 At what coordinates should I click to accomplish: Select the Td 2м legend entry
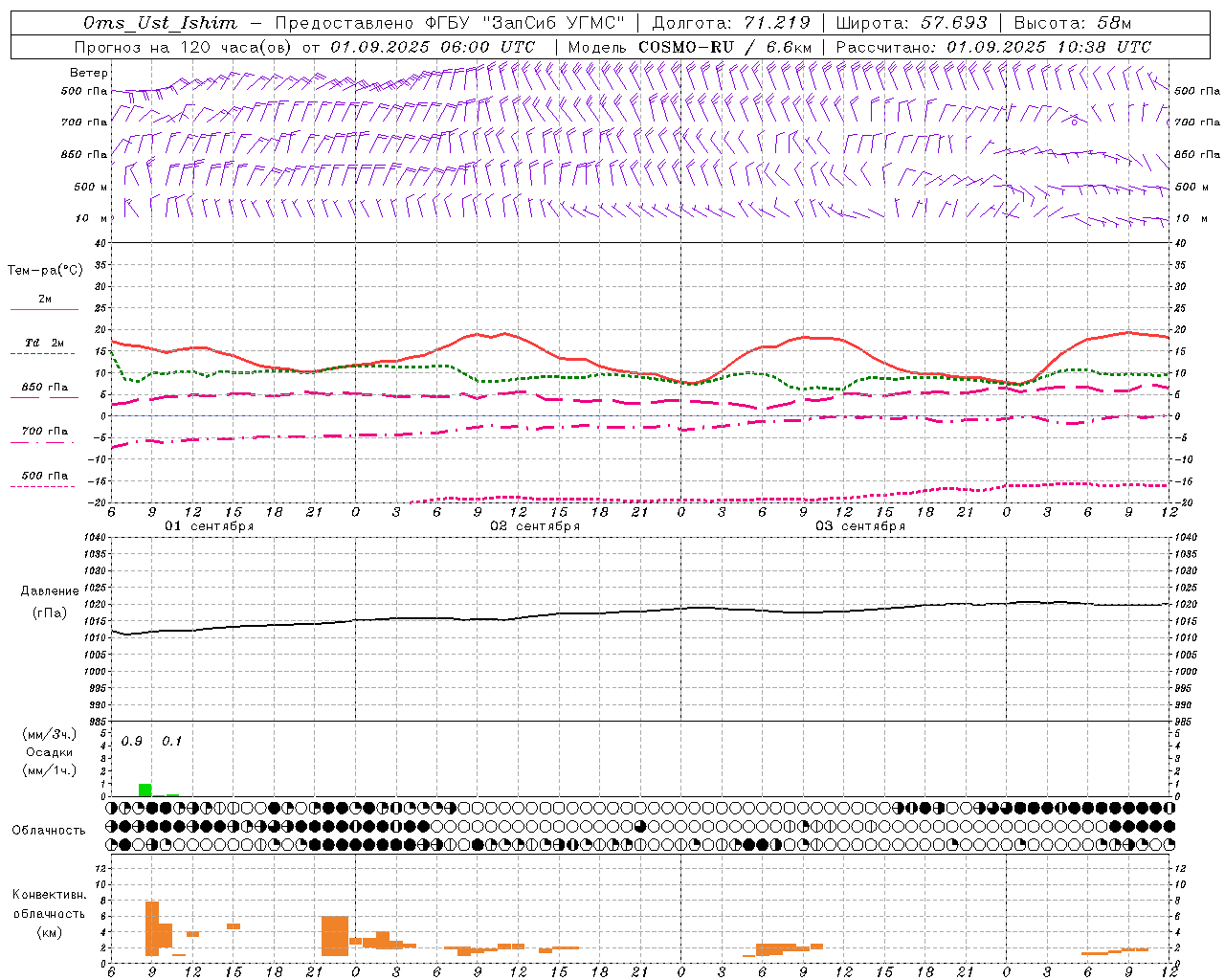[45, 343]
